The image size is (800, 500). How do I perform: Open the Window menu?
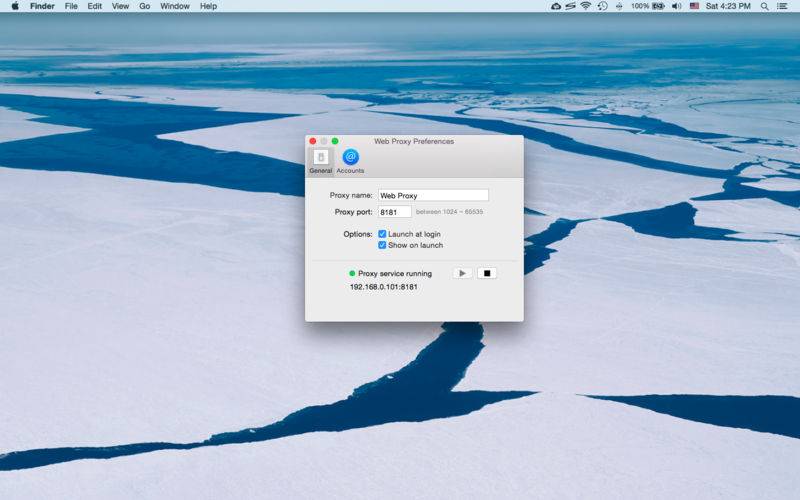click(175, 6)
